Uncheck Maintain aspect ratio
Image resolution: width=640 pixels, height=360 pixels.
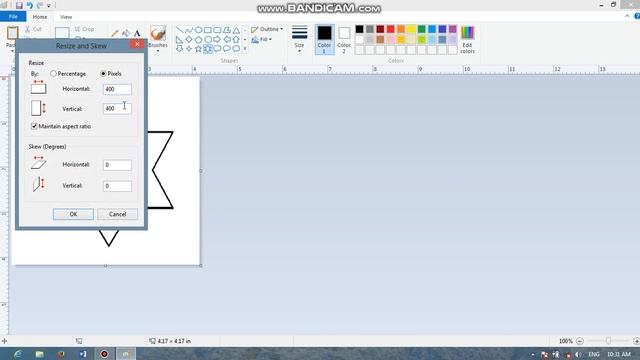pyautogui.click(x=34, y=127)
